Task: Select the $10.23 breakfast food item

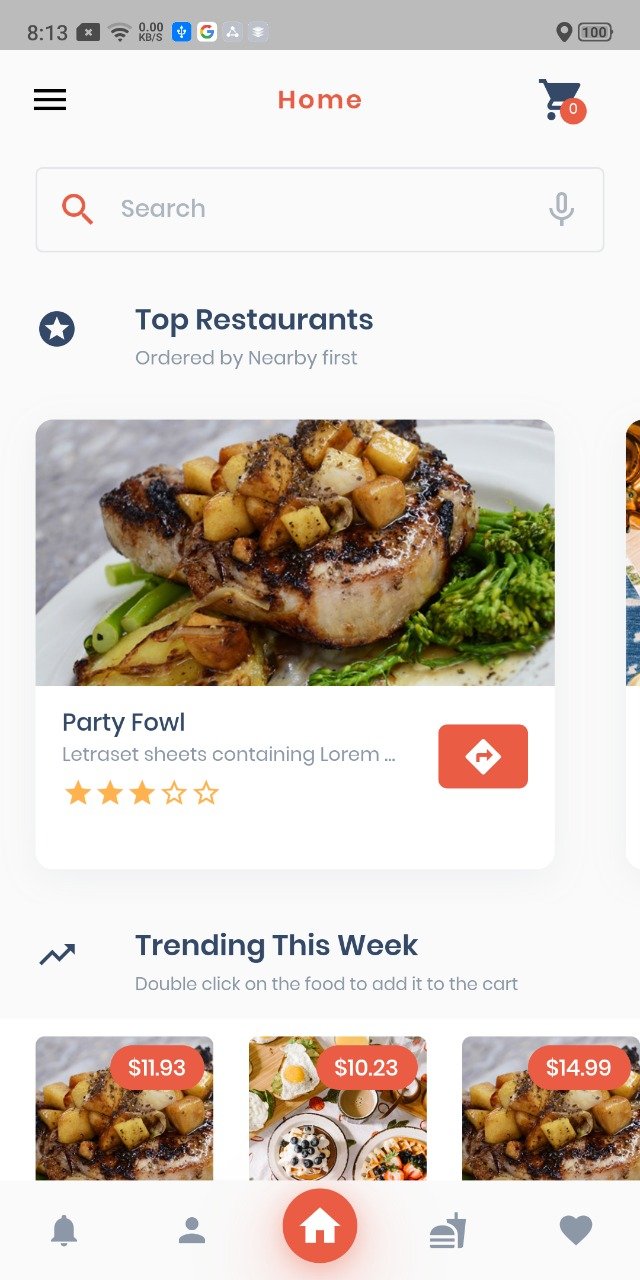Action: 337,1108
